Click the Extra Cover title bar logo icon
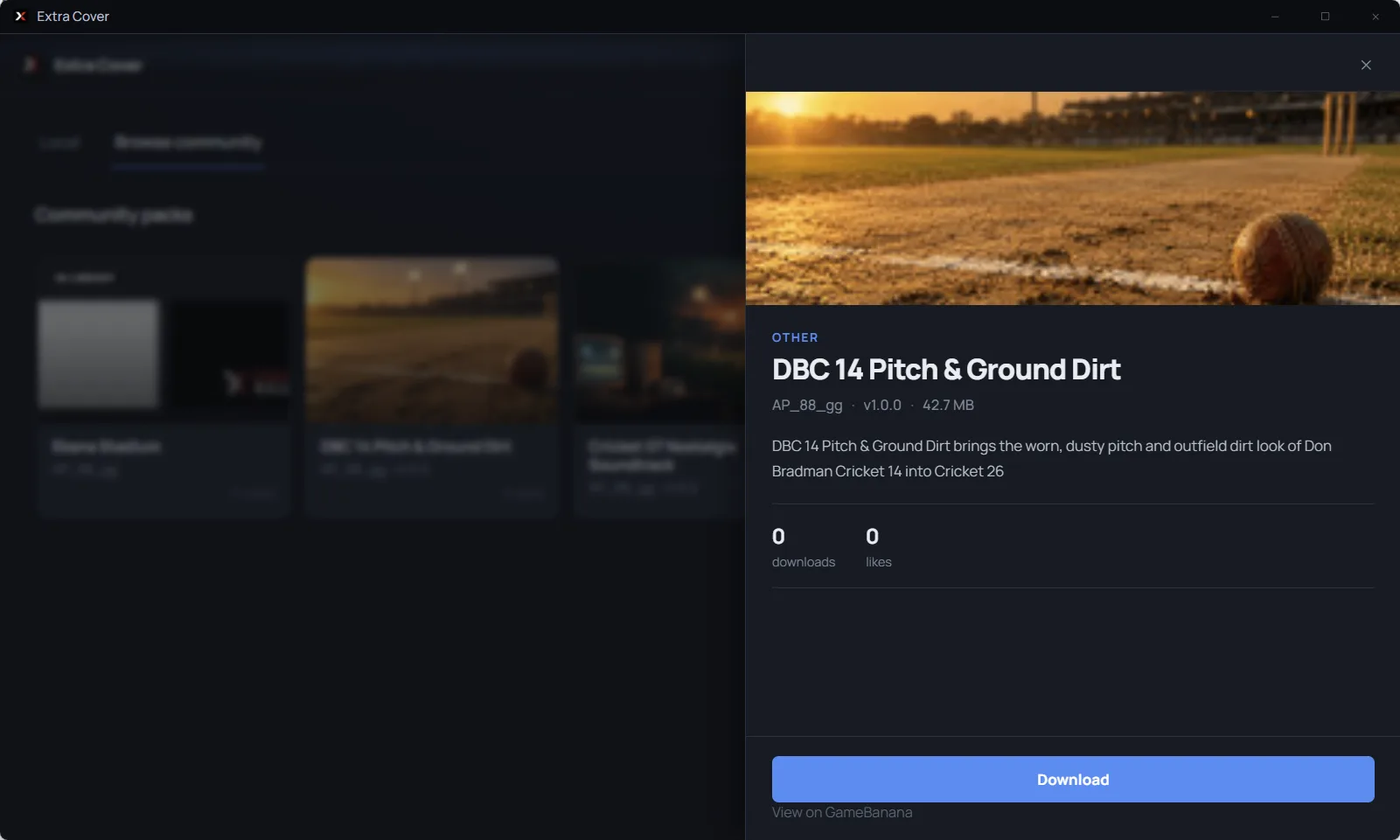 point(21,16)
